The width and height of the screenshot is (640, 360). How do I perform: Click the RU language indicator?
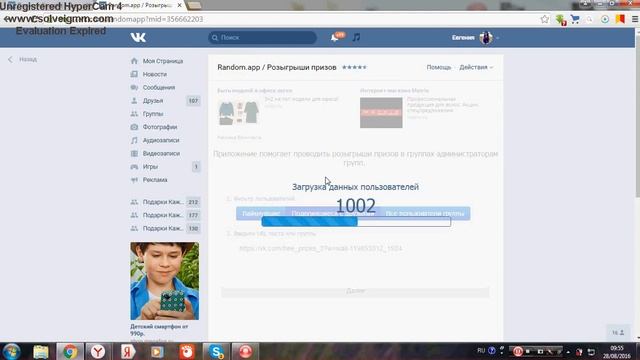481,351
